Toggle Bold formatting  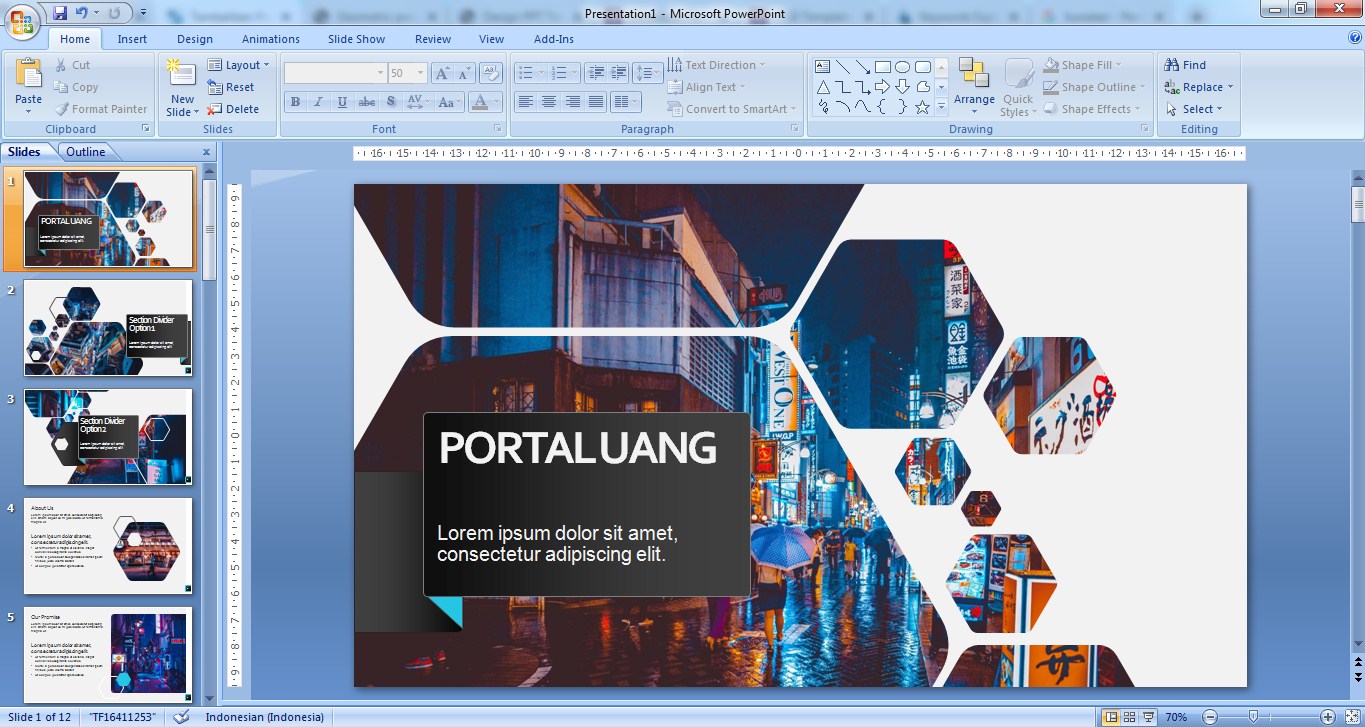tap(295, 102)
